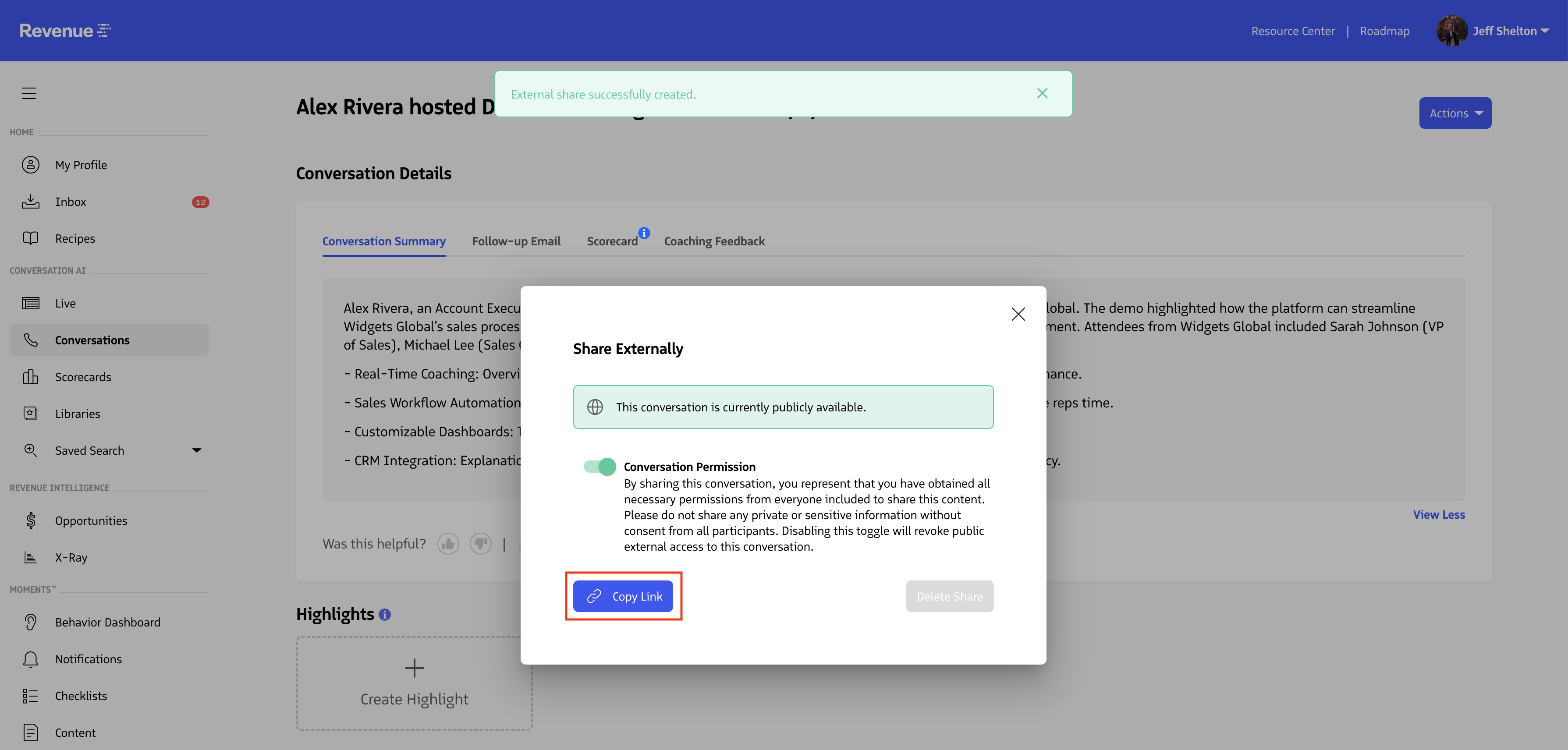Click thumbs down helpful icon
Screen dimensions: 1568x750
[x=480, y=543]
